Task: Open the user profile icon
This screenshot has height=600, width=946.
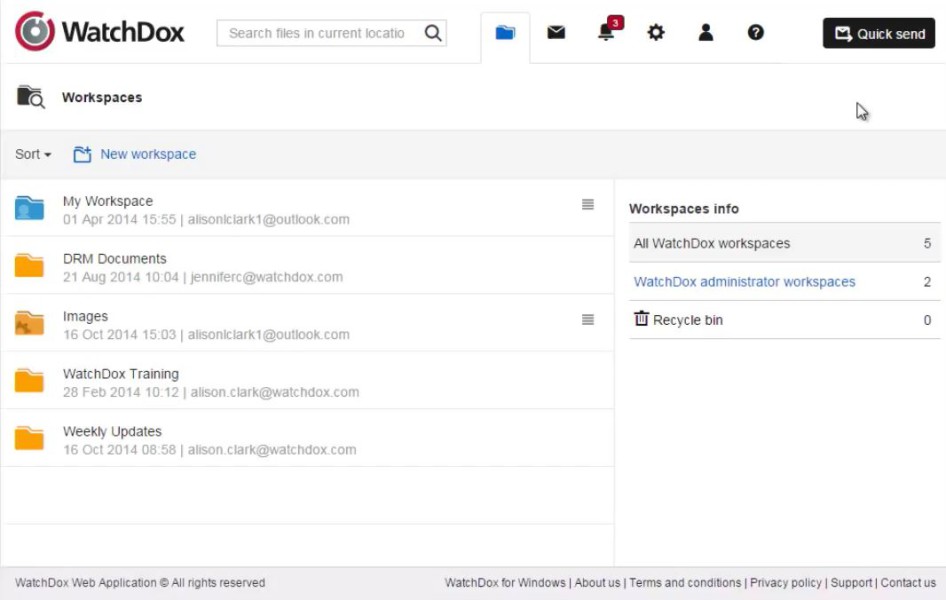Action: tap(705, 33)
